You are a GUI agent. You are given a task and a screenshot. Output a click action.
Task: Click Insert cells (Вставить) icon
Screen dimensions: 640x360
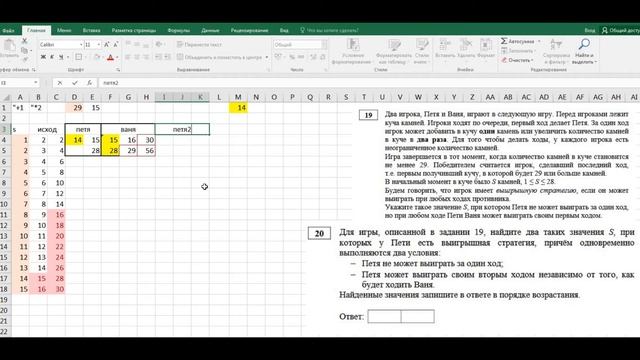(x=444, y=44)
